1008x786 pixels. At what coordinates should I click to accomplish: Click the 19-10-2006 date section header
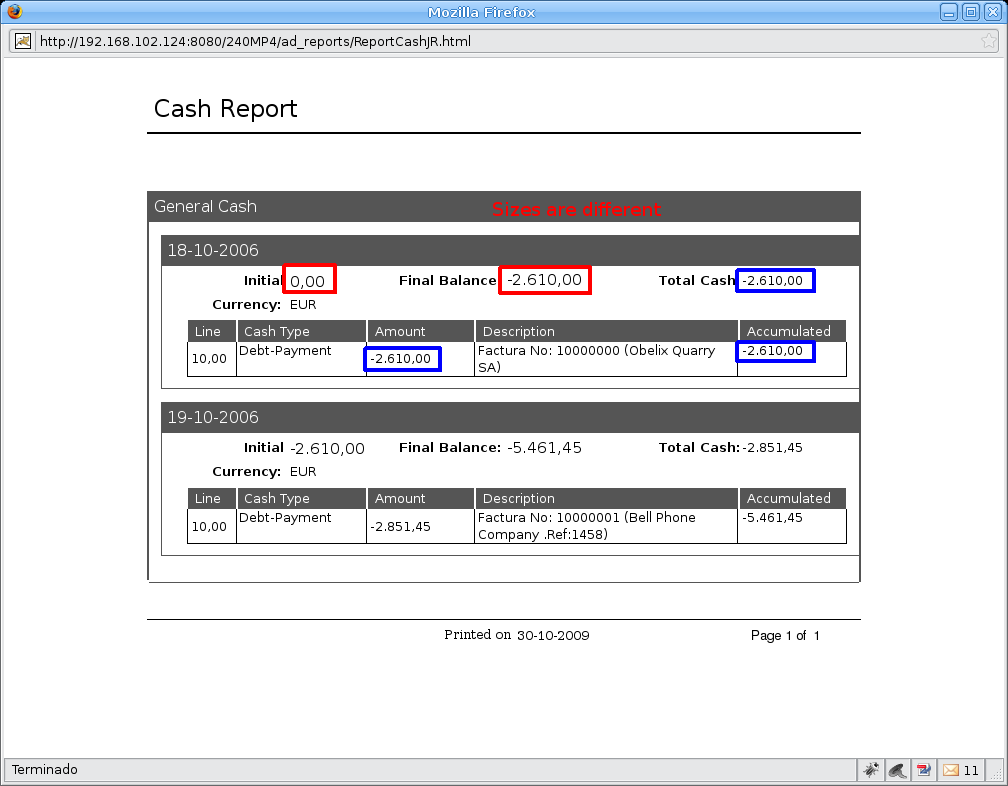510,417
